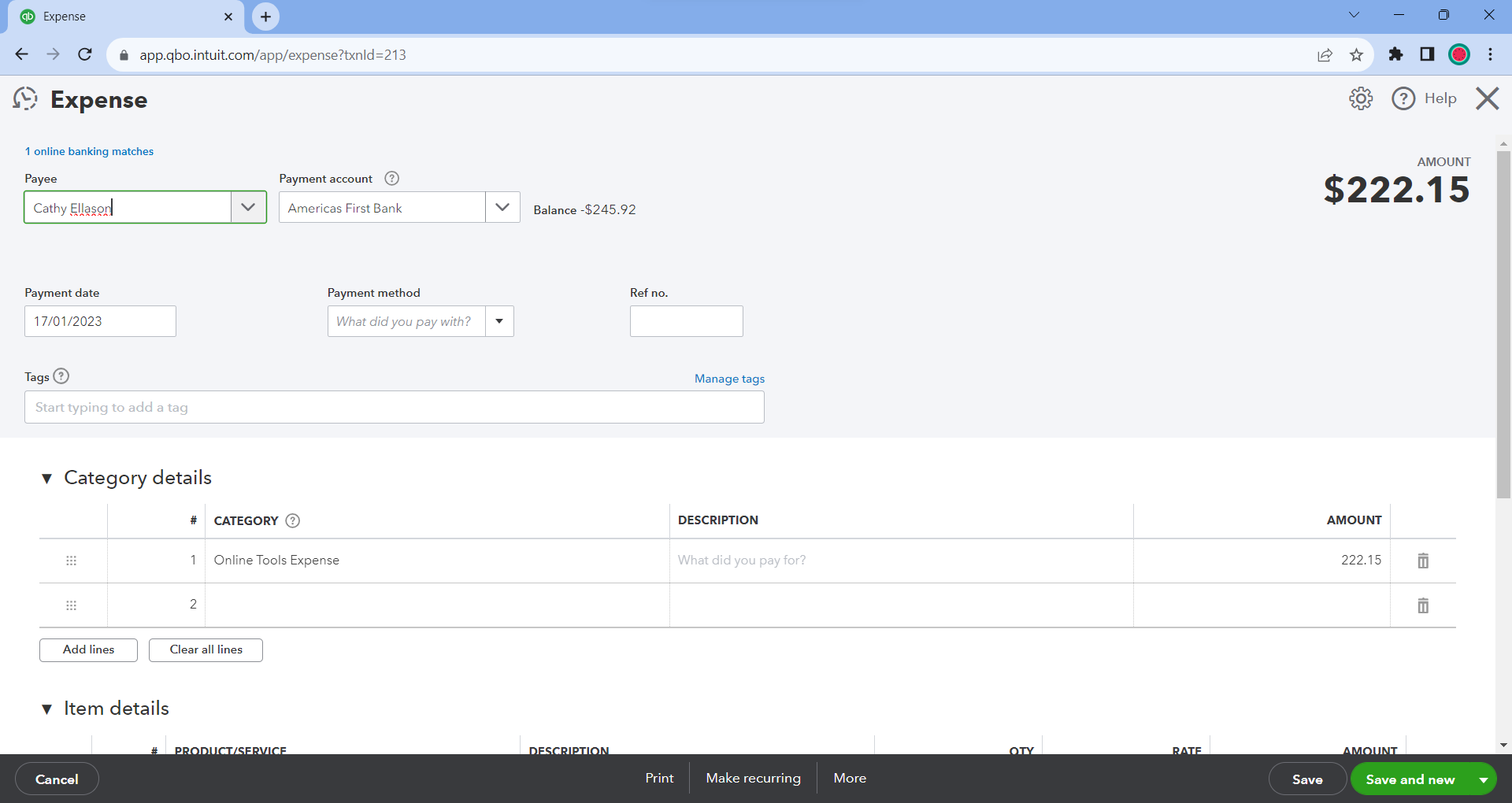Choose Make recurring in the footer bar

coord(753,778)
